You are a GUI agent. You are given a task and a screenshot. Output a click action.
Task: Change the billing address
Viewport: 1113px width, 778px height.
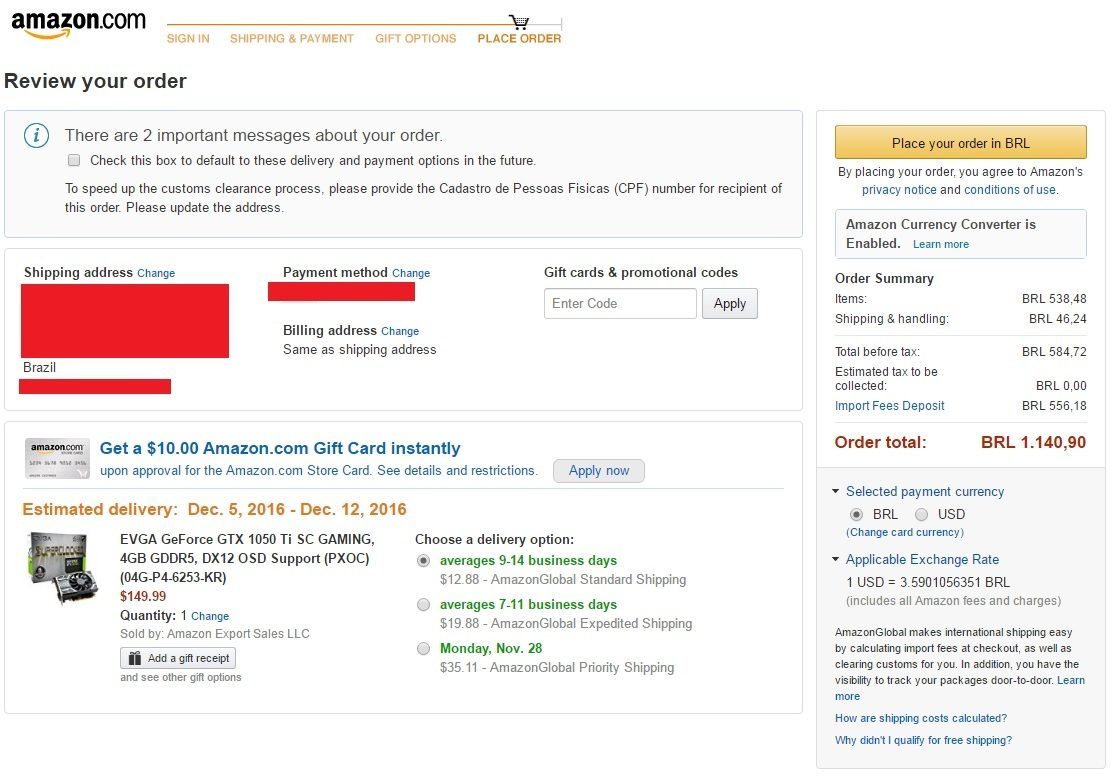click(400, 332)
